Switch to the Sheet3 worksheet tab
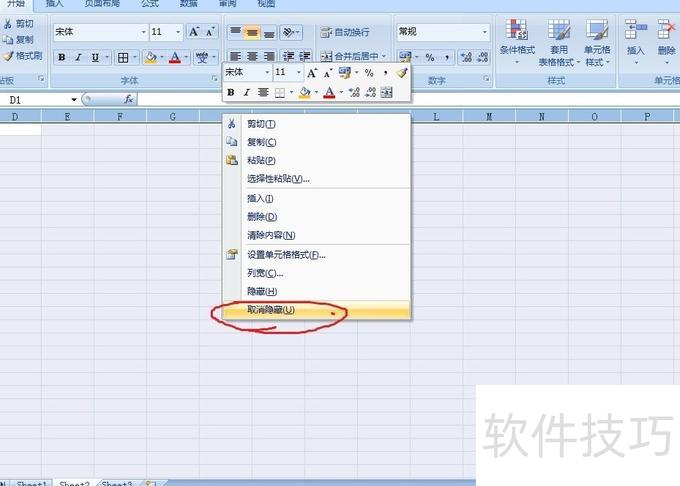The image size is (680, 486). 116,483
